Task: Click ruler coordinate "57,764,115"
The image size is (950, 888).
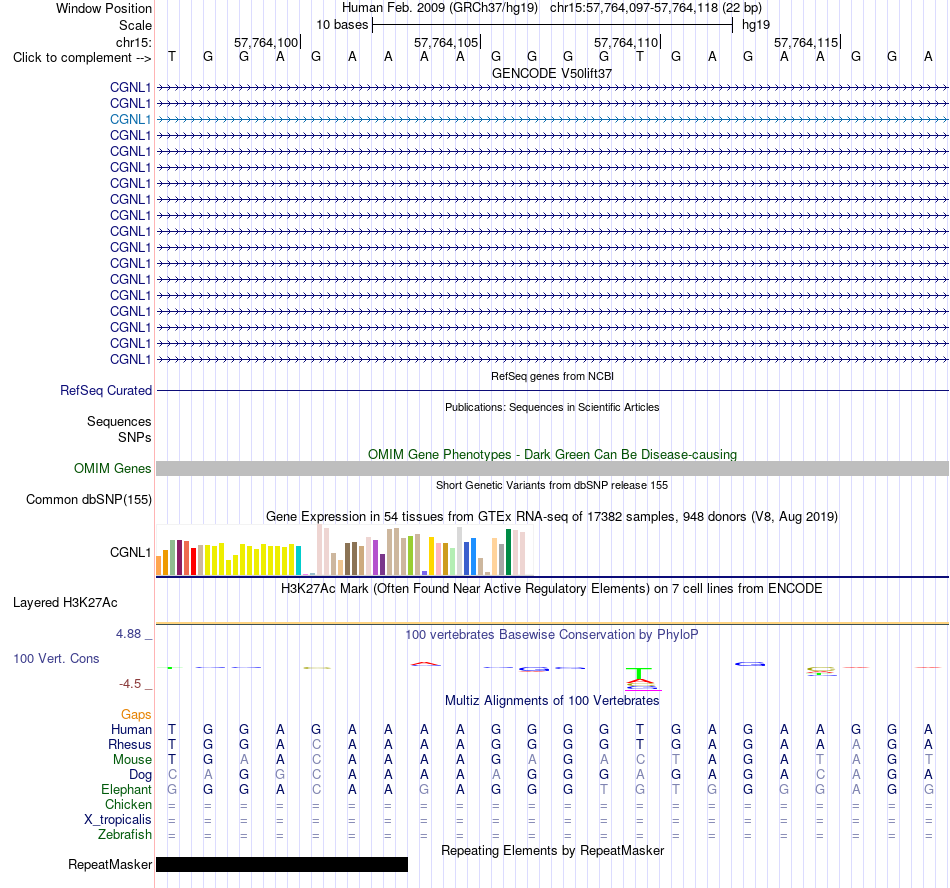Action: coord(806,42)
